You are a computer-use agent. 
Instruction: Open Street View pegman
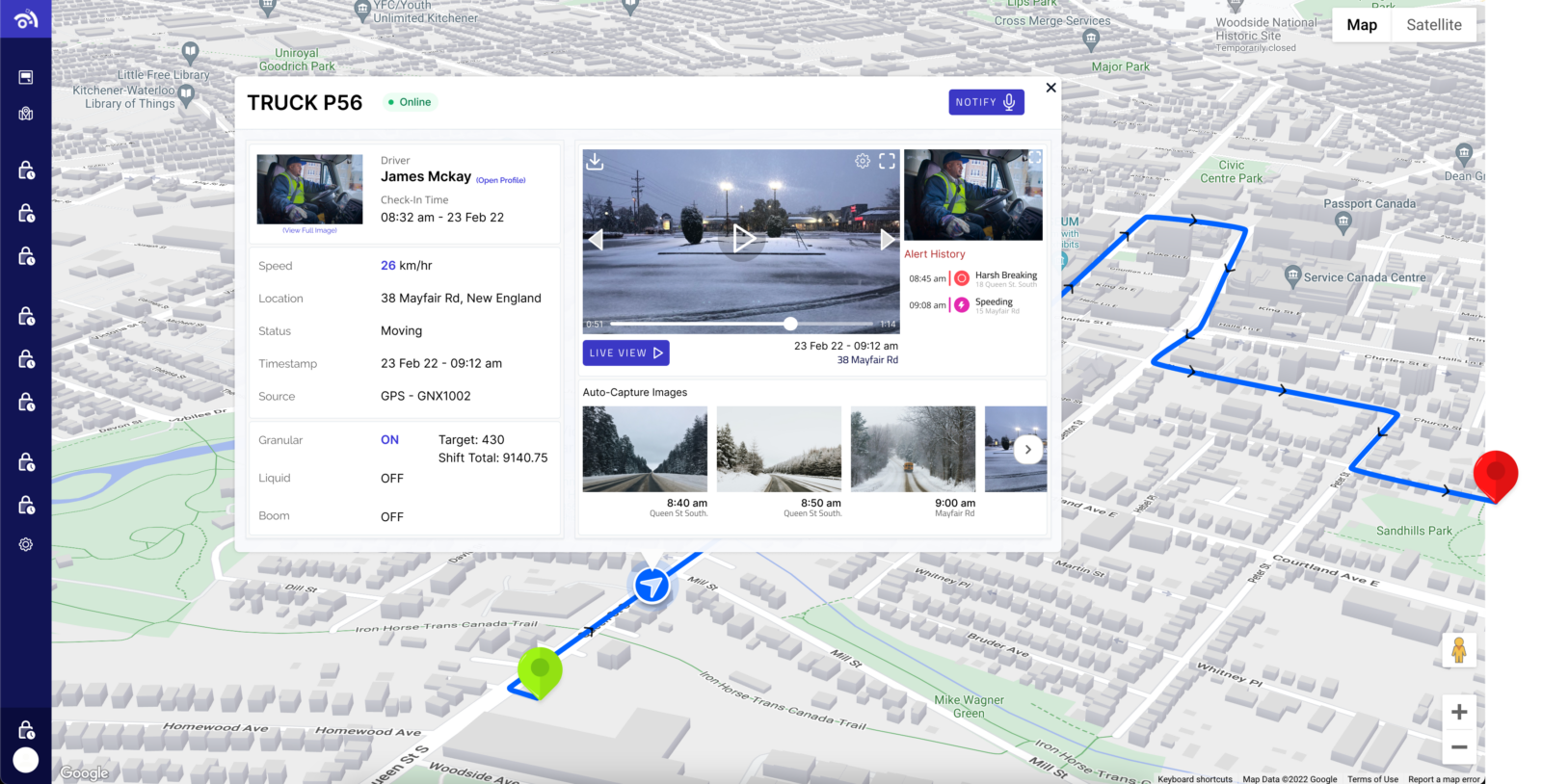point(1459,650)
